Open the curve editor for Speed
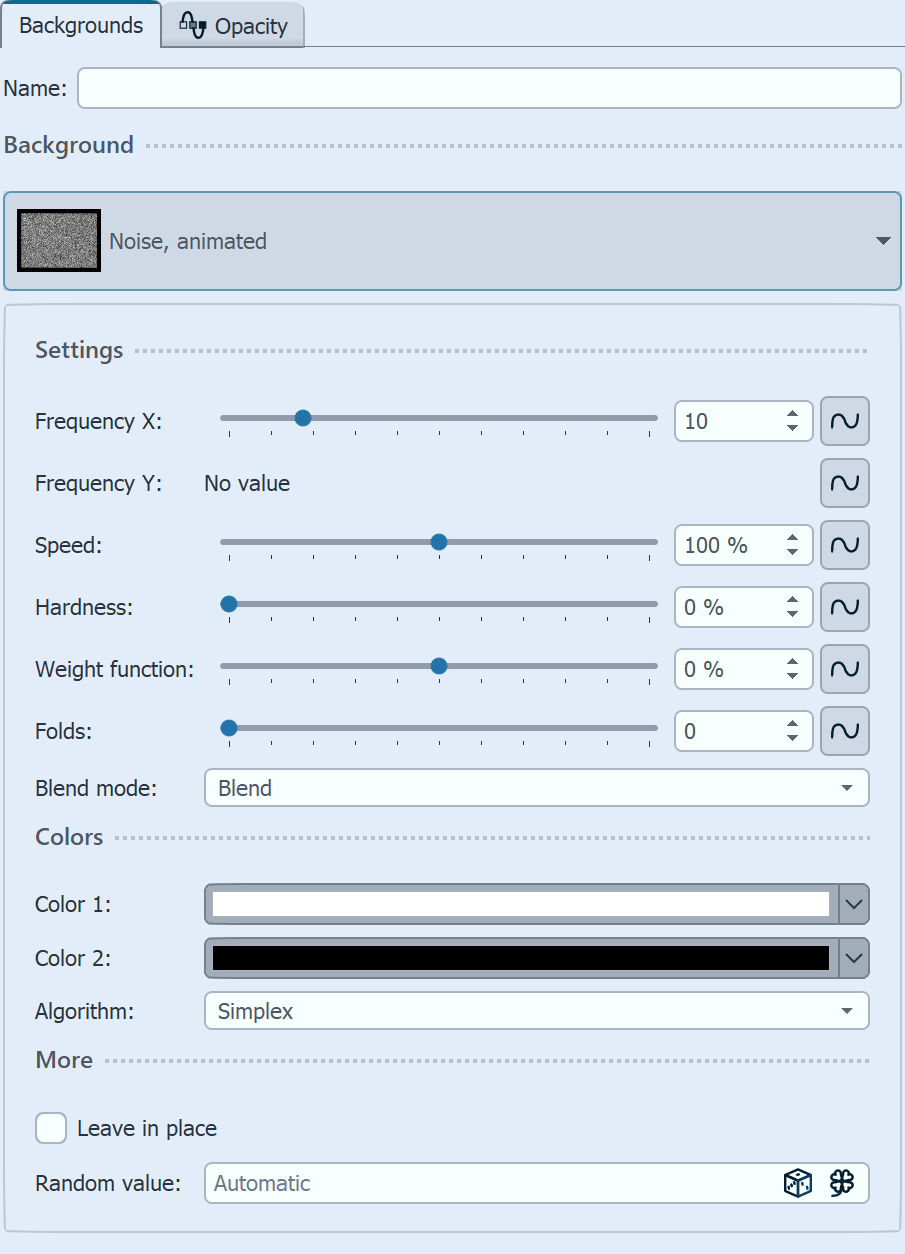Screen dimensions: 905x1254 tap(845, 545)
